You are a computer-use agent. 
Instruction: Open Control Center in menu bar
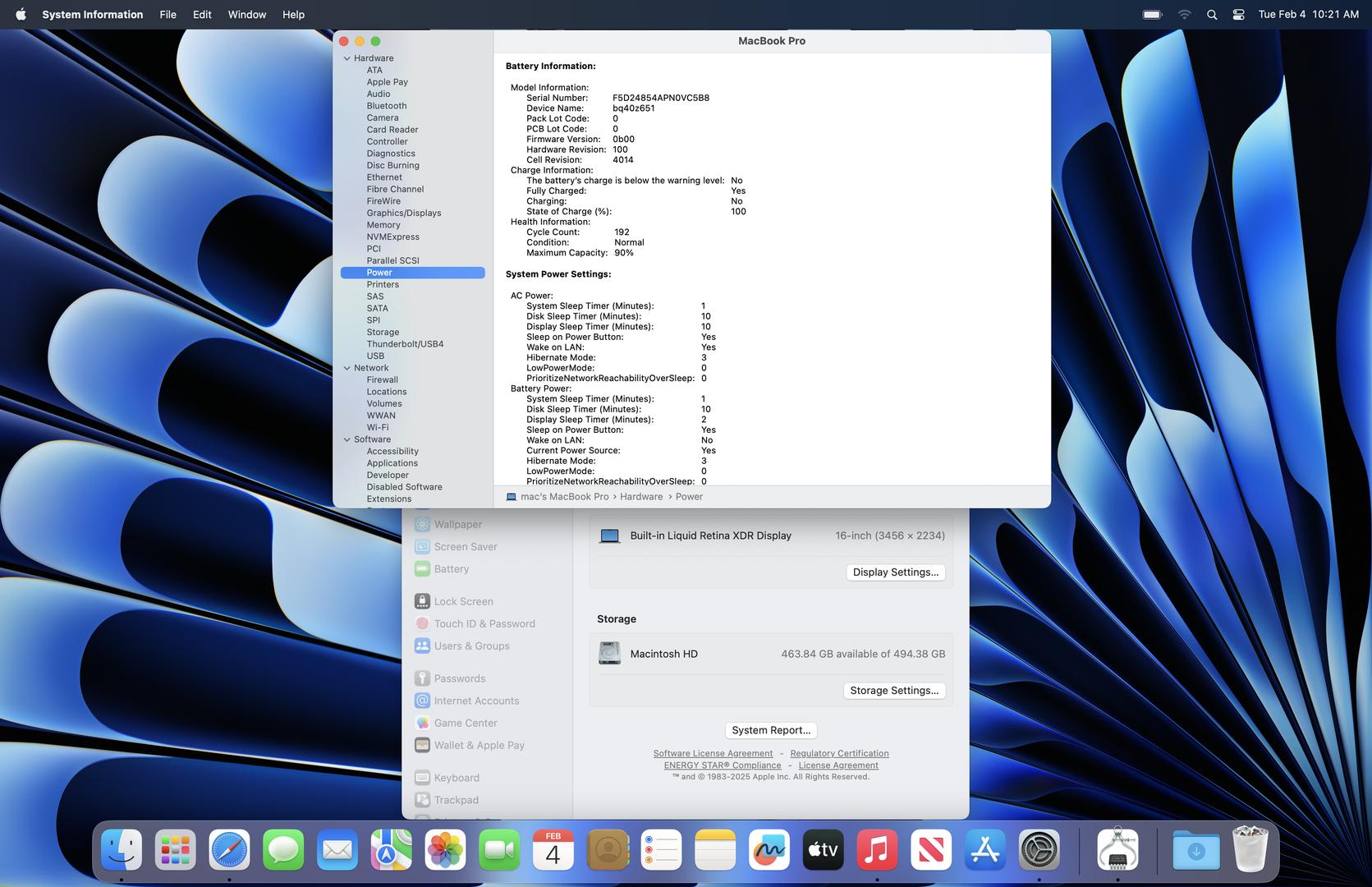pyautogui.click(x=1238, y=15)
